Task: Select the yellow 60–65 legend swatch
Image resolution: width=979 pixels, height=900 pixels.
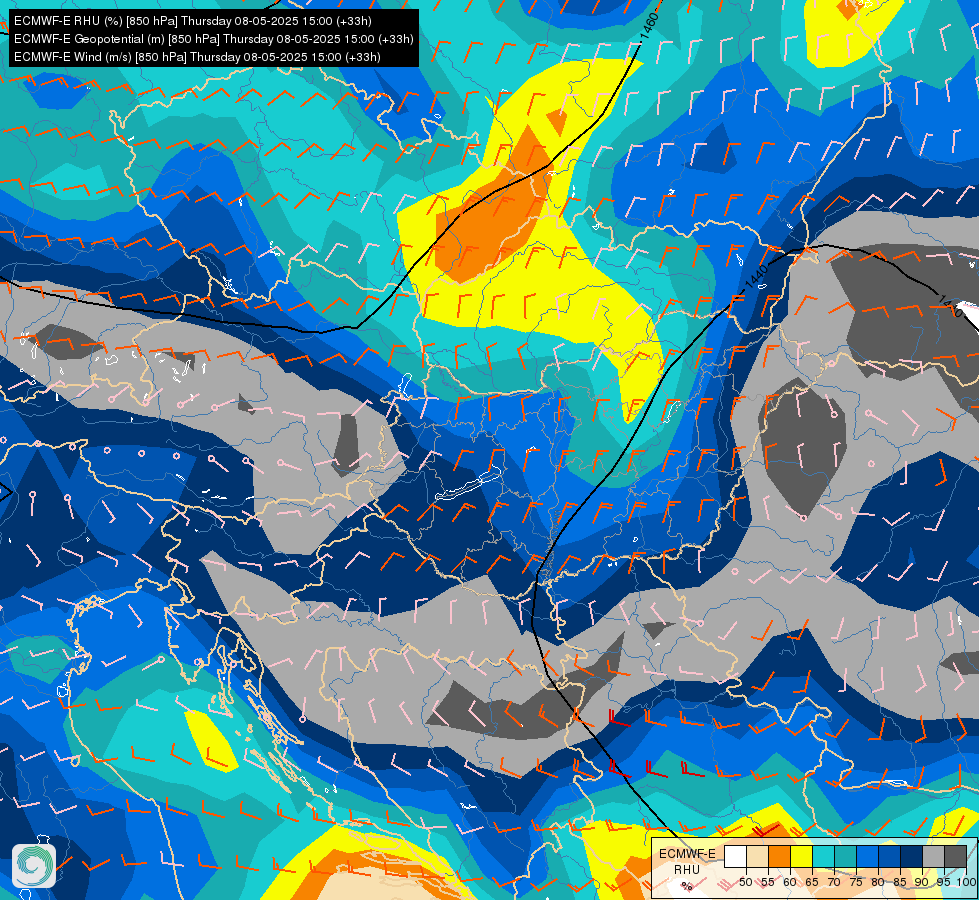Action: pos(802,856)
